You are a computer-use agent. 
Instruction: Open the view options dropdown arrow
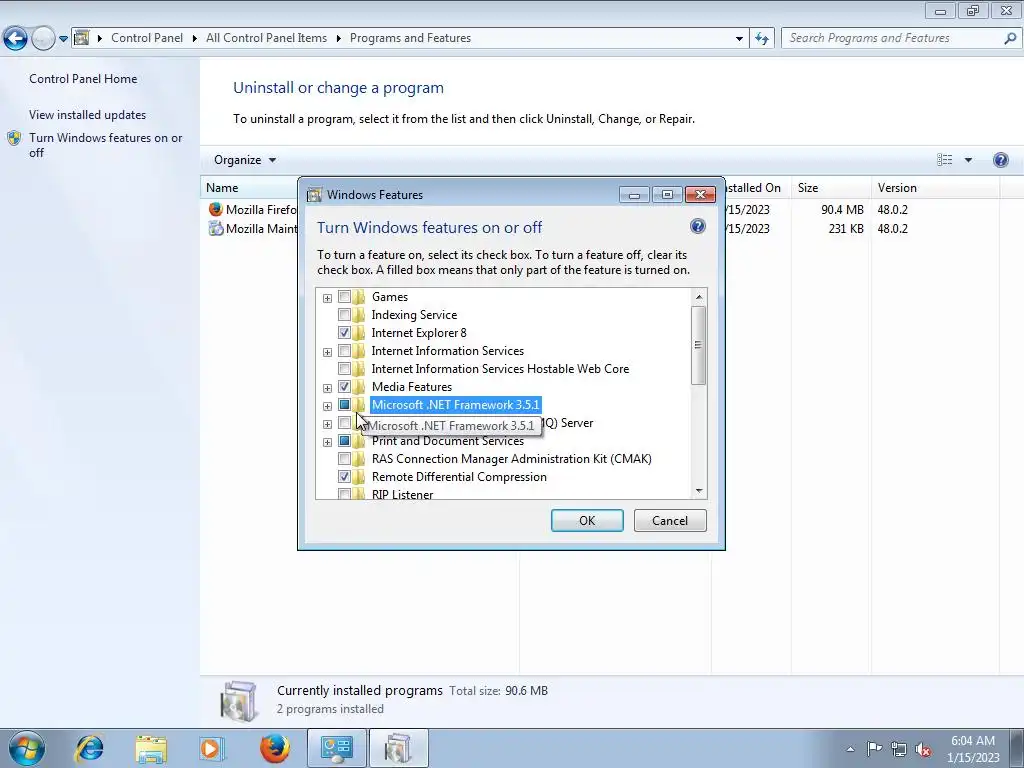968,160
